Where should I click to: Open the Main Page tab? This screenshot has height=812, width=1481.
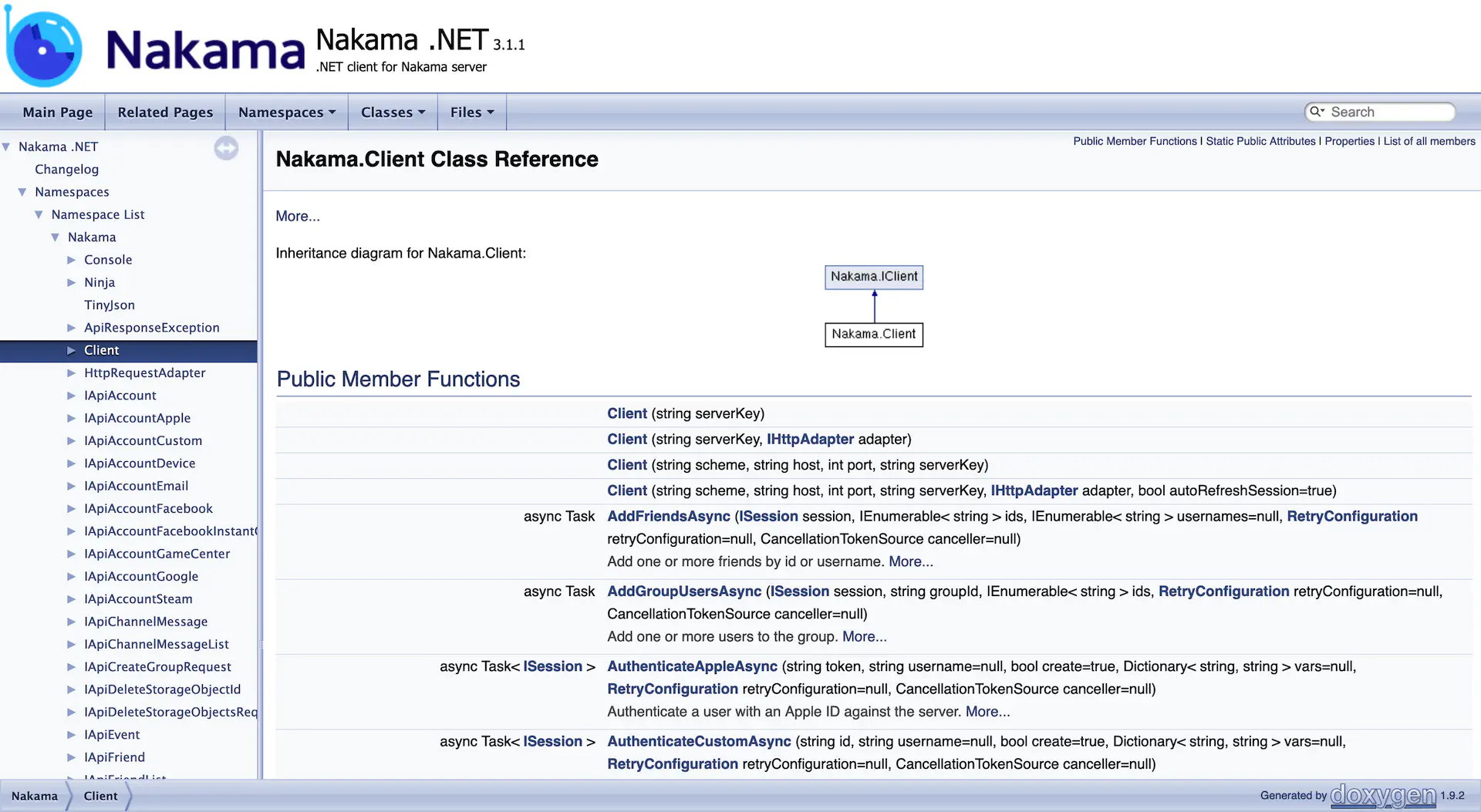pos(58,112)
